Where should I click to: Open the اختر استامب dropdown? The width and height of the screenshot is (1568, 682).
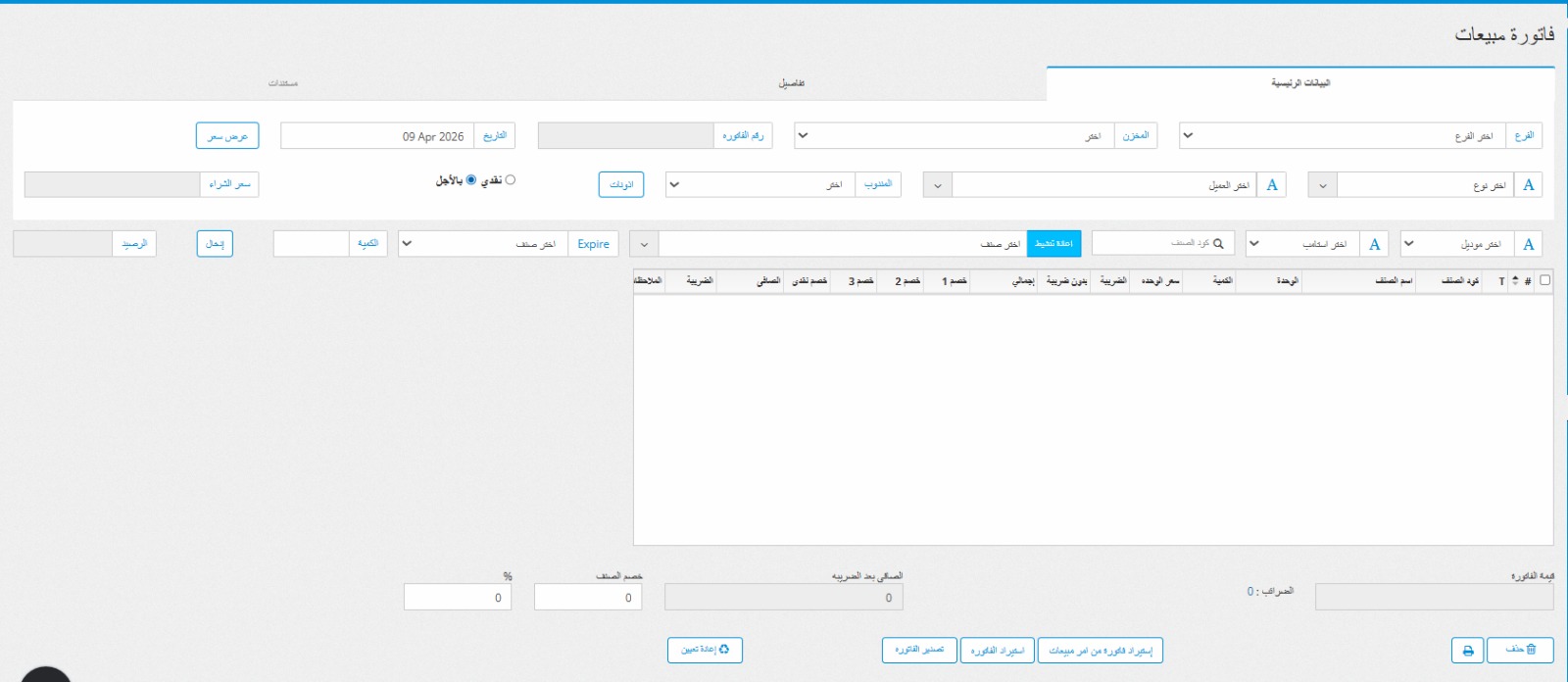coord(1302,244)
